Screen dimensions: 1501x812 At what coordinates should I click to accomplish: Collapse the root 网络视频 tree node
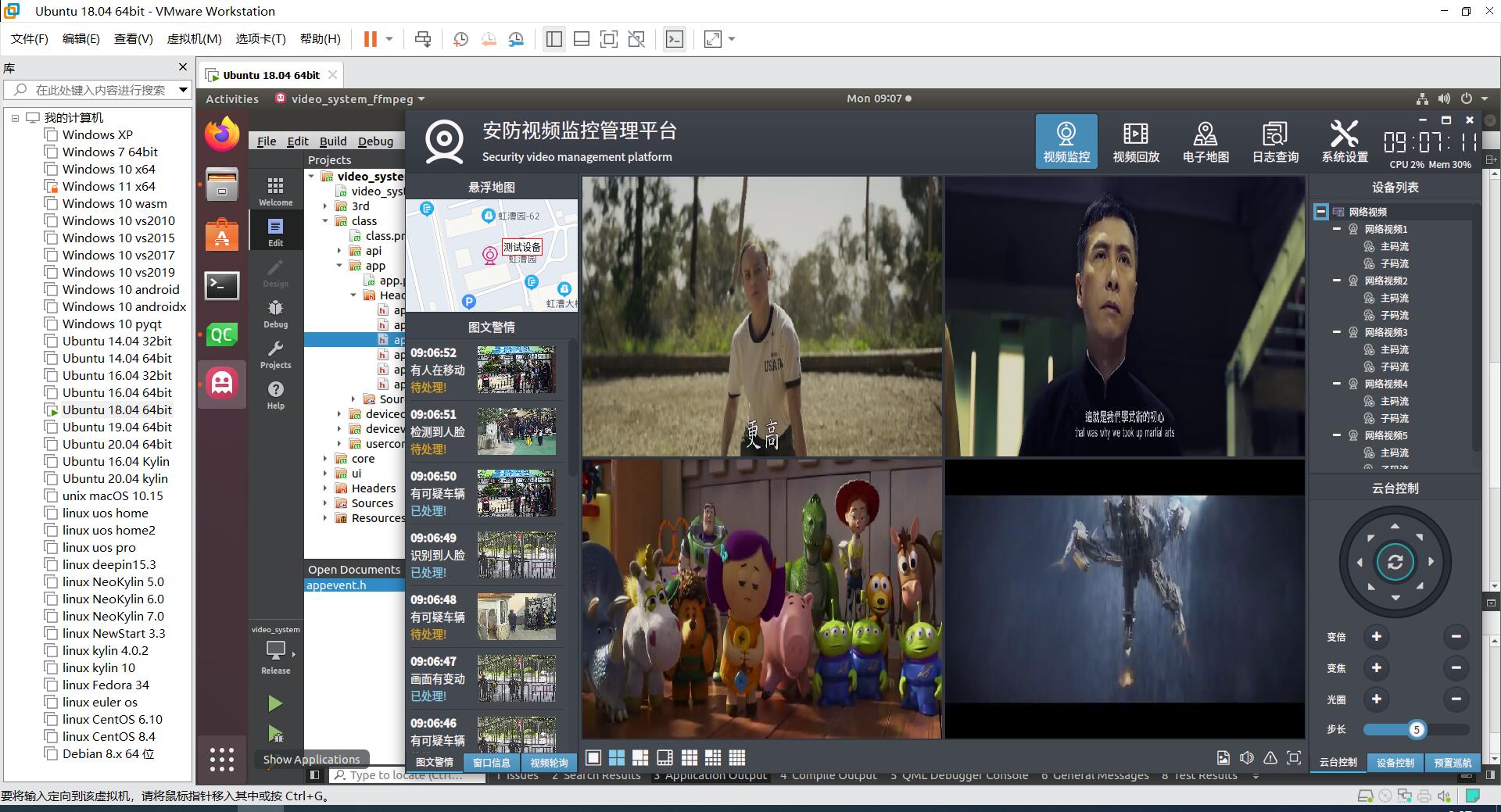(1320, 212)
